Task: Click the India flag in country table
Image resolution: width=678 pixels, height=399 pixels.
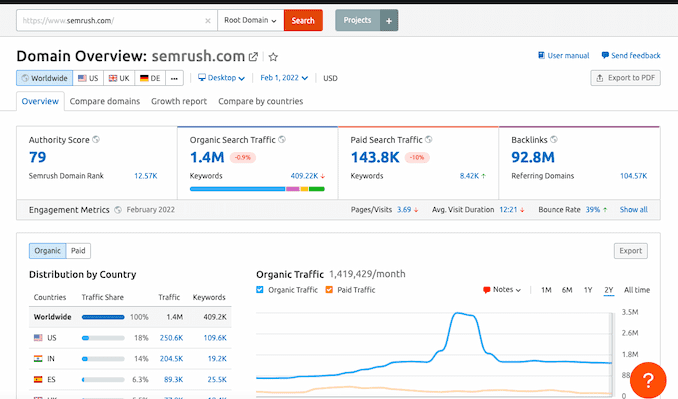Action: [x=38, y=358]
